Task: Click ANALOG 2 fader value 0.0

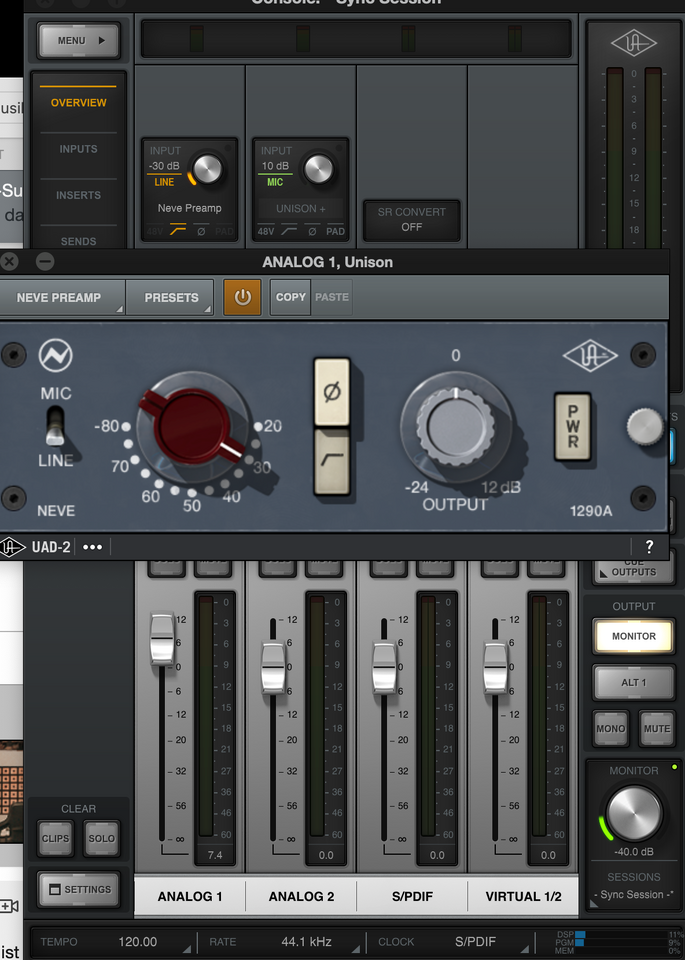Action: click(x=326, y=855)
